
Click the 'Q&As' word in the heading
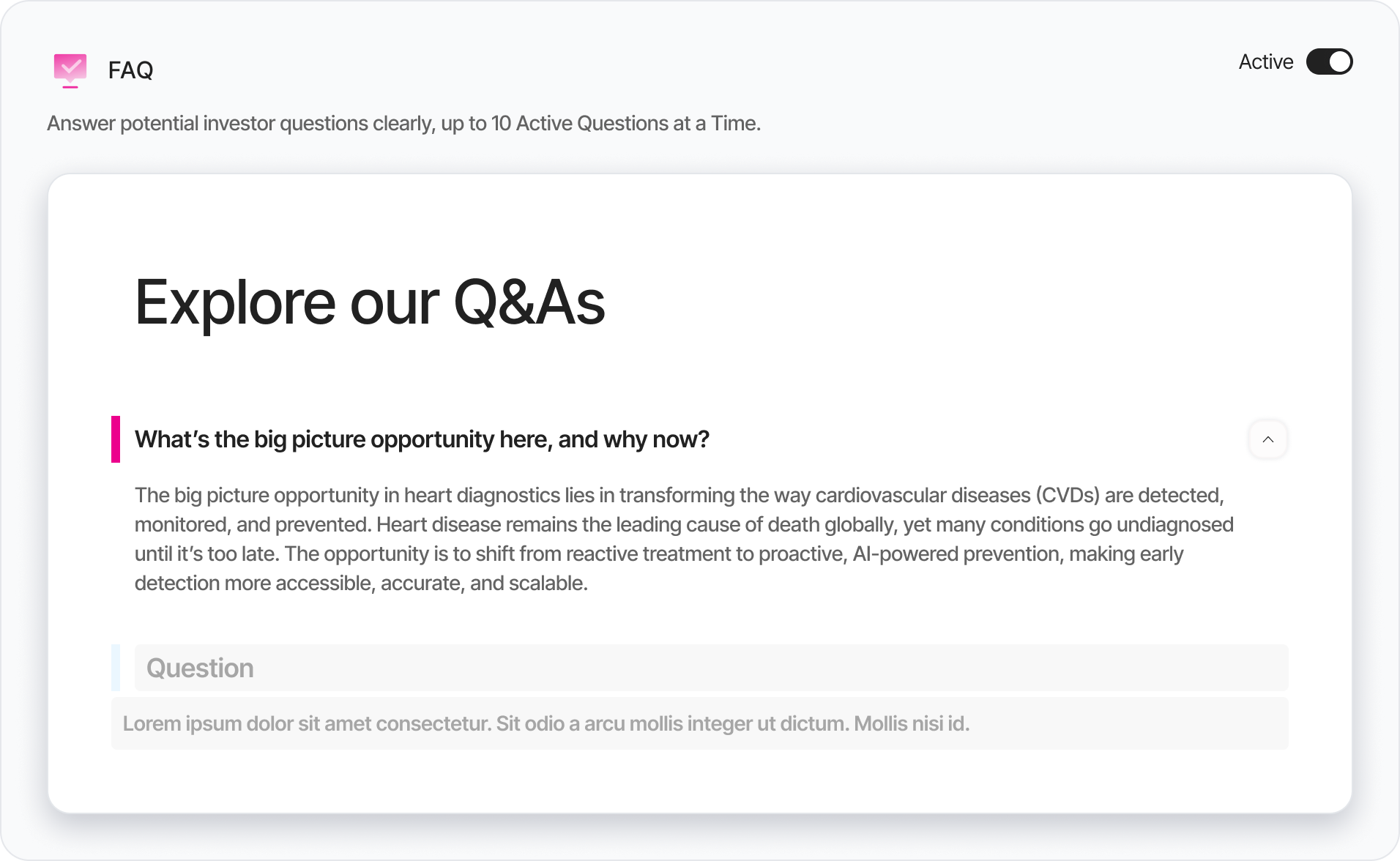529,302
